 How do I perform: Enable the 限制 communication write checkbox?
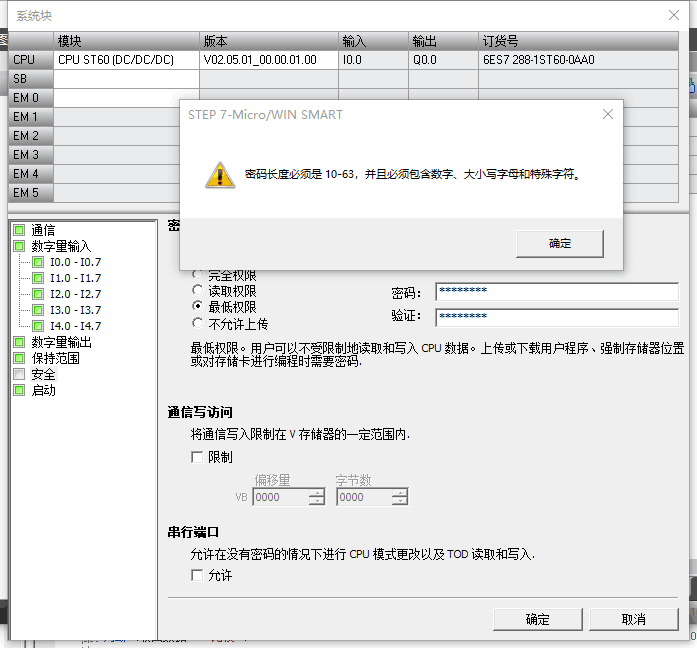197,457
